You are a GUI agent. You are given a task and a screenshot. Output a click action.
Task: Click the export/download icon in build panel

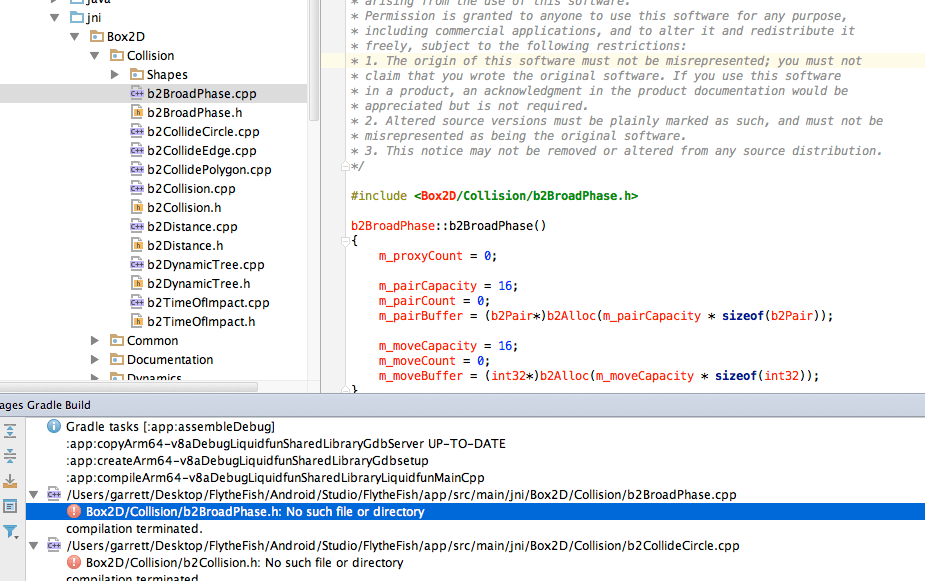point(10,481)
